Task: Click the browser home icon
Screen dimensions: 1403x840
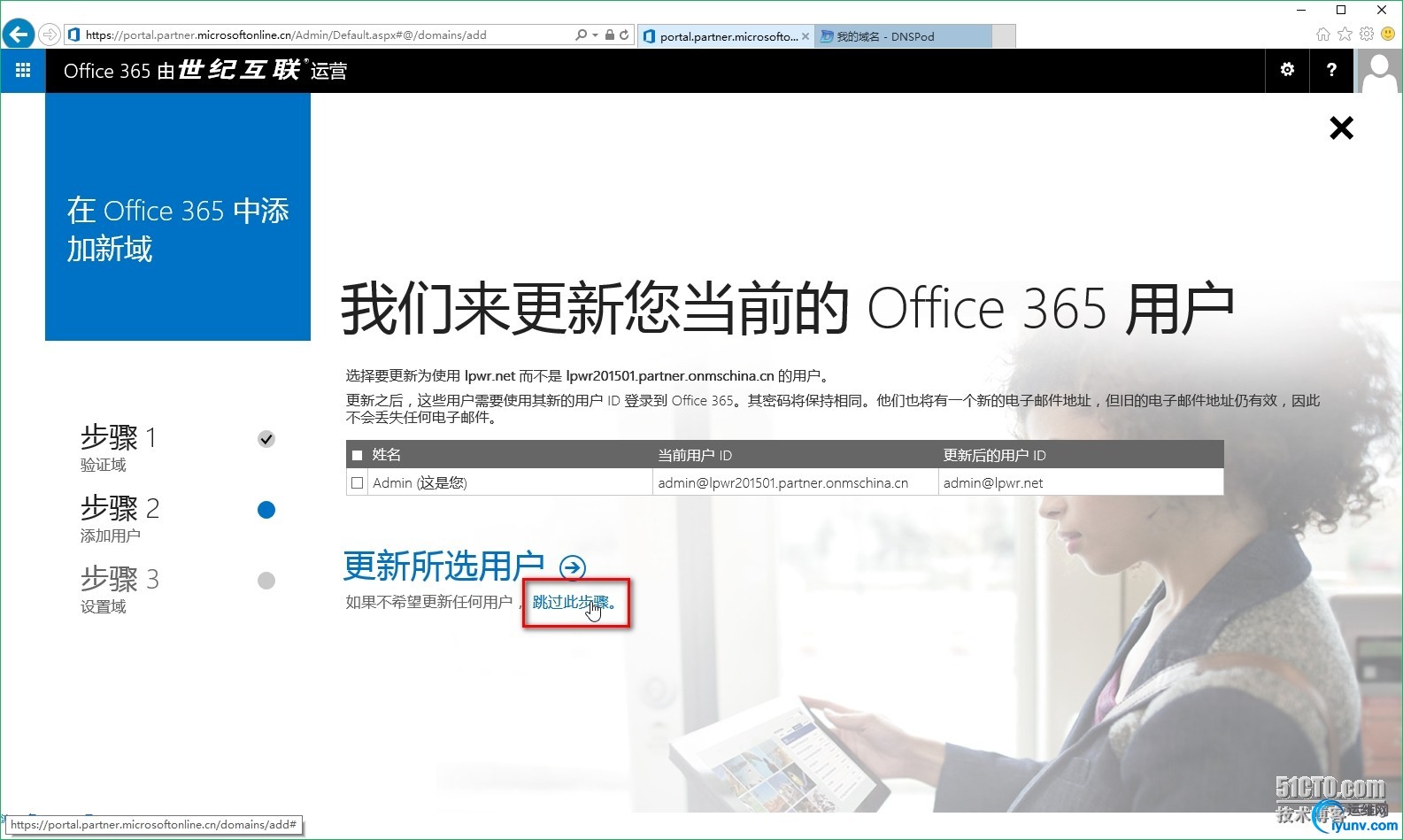Action: [1322, 35]
